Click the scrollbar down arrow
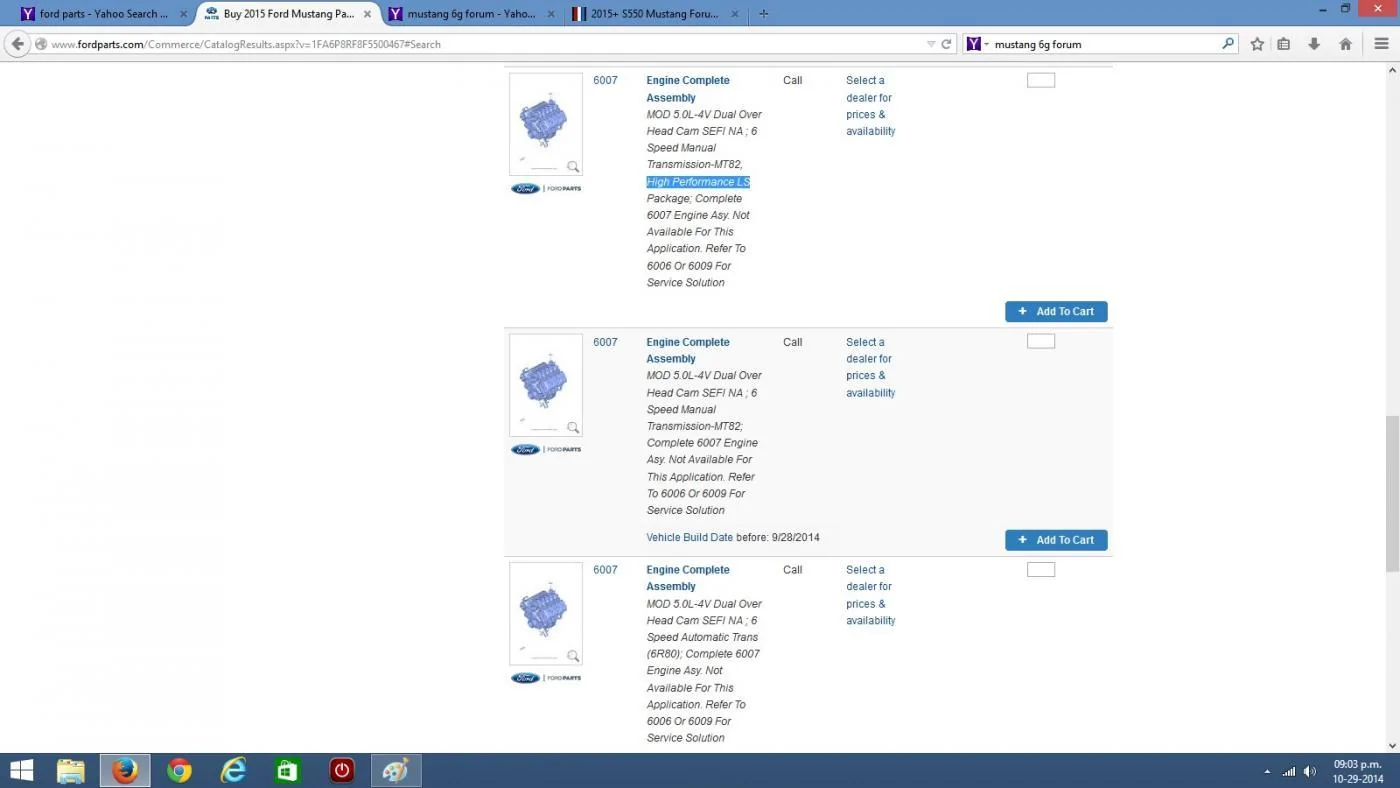The image size is (1400, 788). pos(1391,745)
